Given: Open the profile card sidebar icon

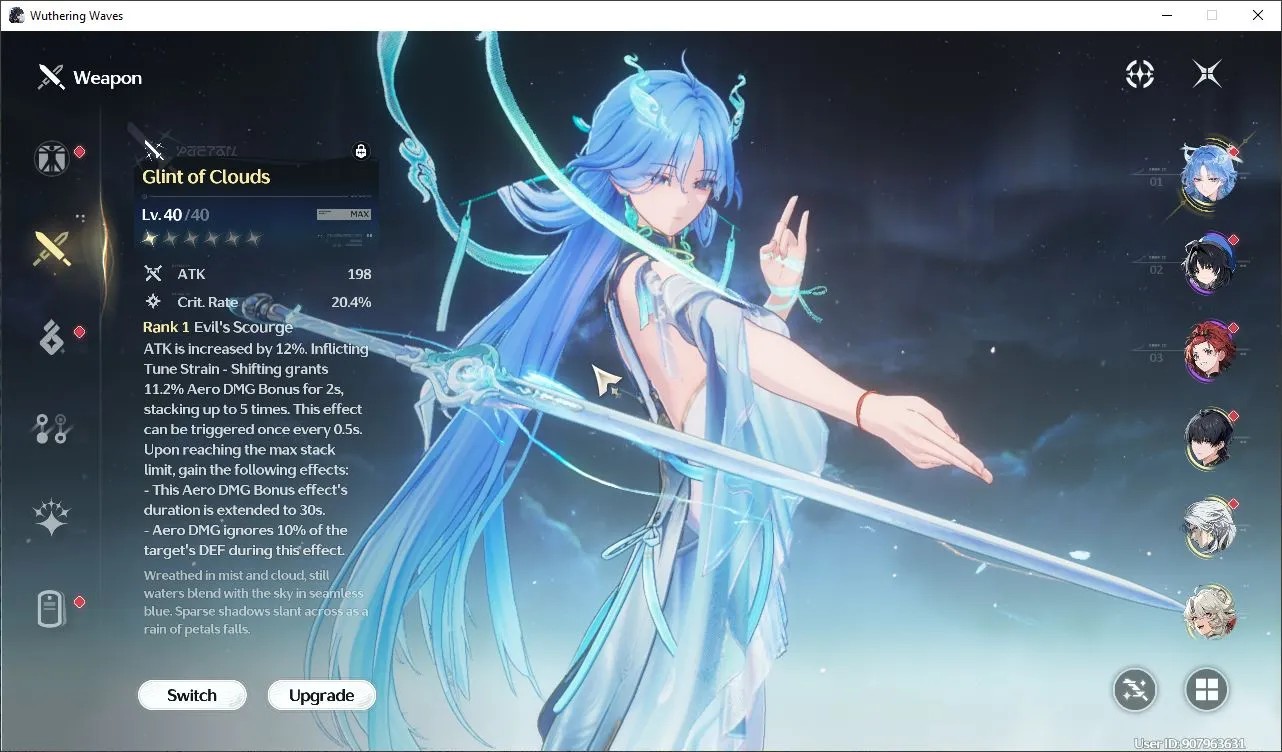Looking at the screenshot, I should pyautogui.click(x=52, y=608).
